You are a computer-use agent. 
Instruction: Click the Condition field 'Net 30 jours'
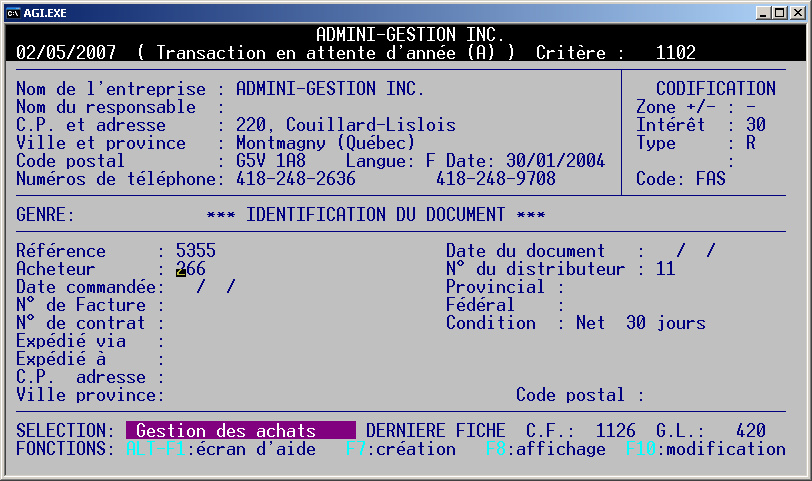pos(640,323)
